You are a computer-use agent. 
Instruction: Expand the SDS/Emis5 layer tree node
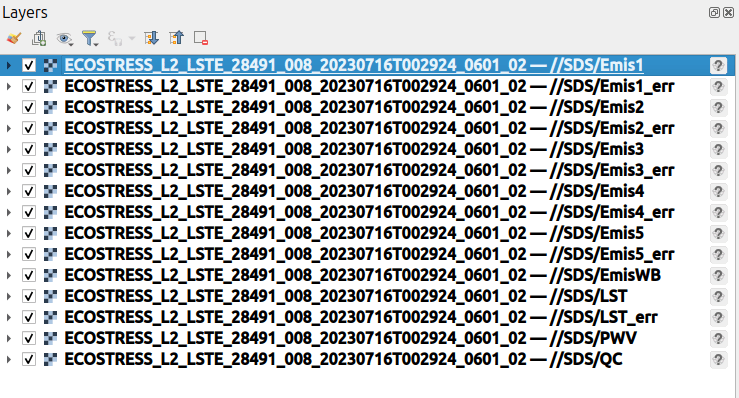pos(8,233)
